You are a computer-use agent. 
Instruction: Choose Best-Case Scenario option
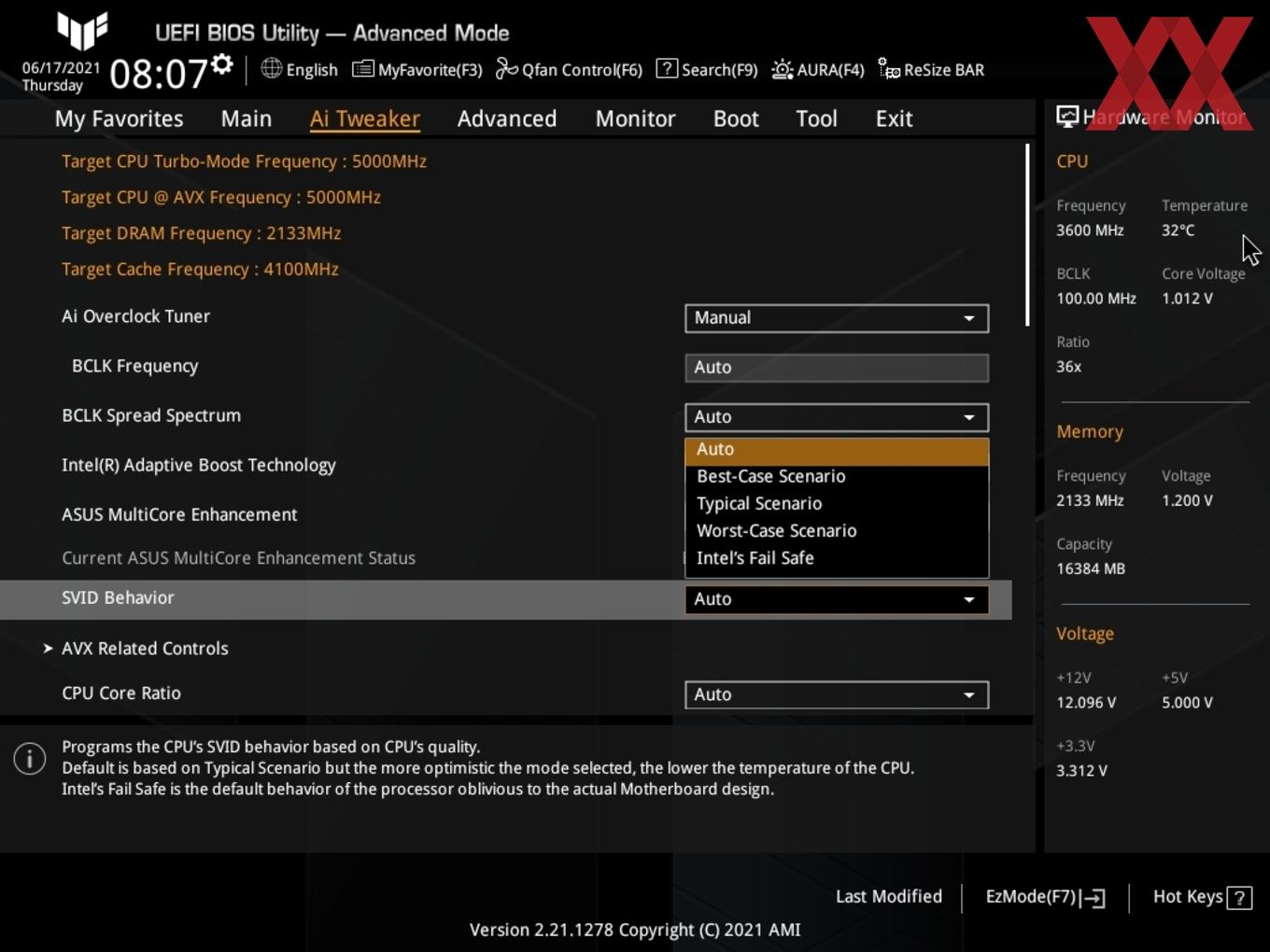(837, 477)
